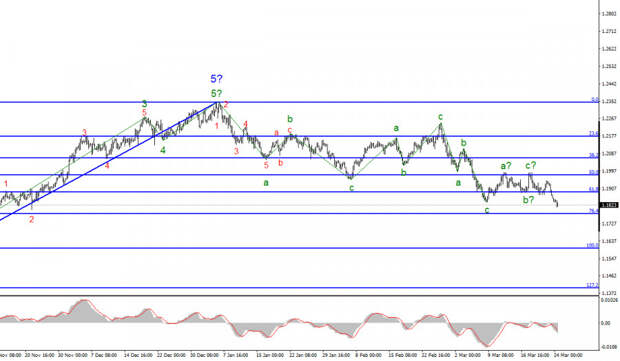The image size is (620, 361).
Task: Click date label 30 Nov 00:00
Action: [x=72, y=355]
